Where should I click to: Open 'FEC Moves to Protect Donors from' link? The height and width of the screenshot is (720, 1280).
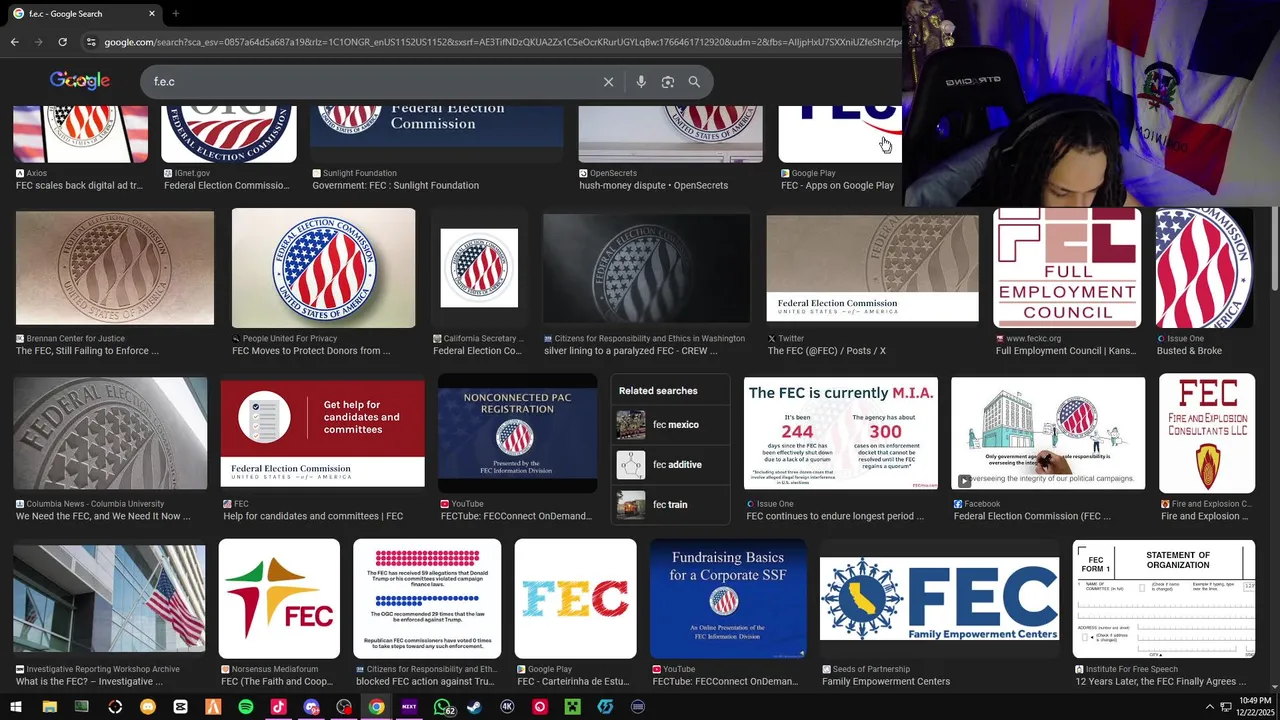311,351
